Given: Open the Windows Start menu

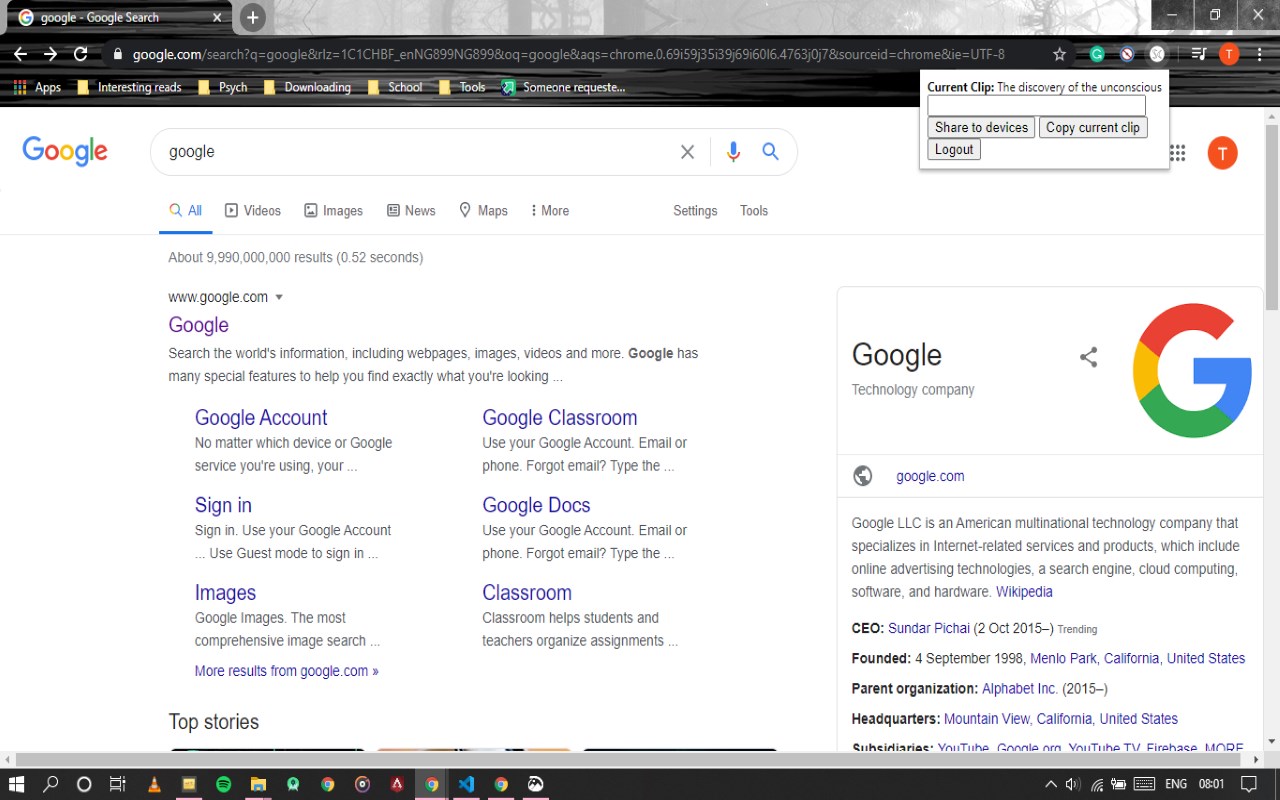Looking at the screenshot, I should click(16, 784).
